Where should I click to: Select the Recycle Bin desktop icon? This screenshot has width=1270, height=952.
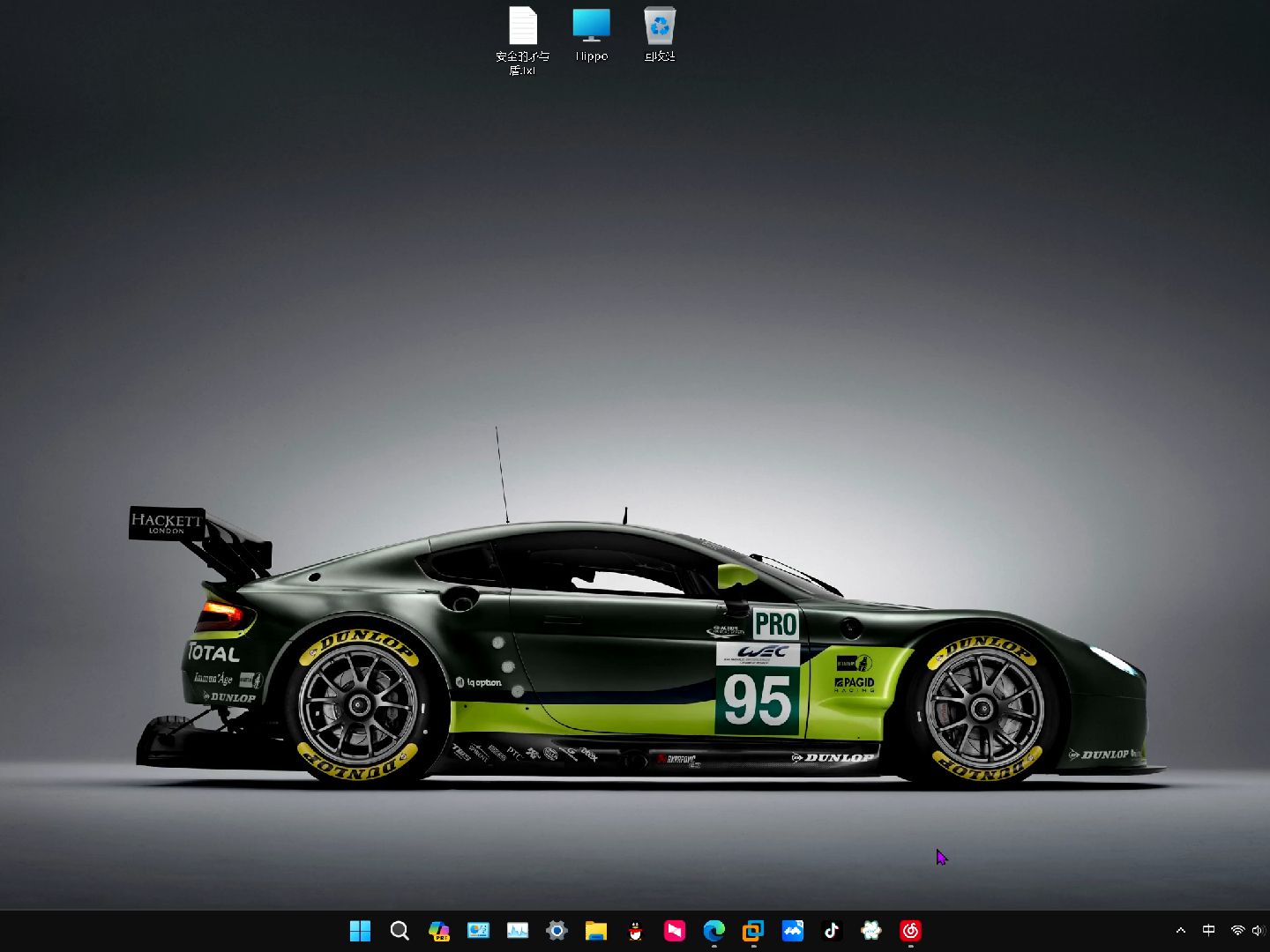click(x=660, y=35)
